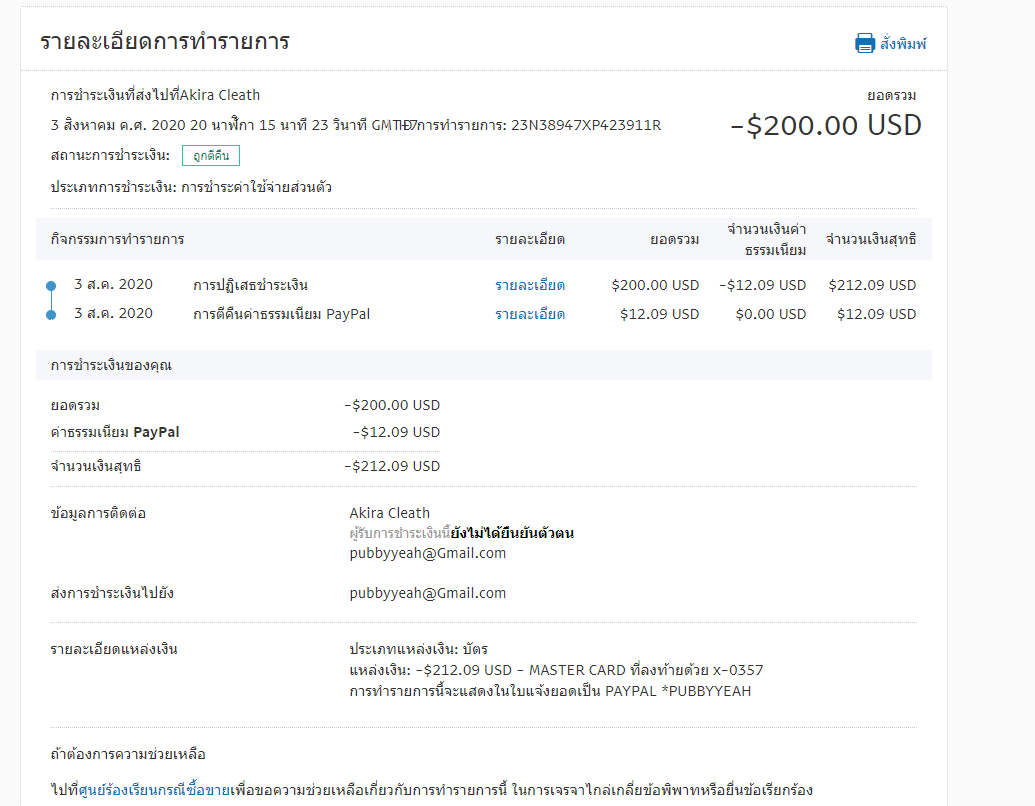Click the การตีคืนค่าธรรมเนียม PayPal activity entry
This screenshot has height=806, width=1035.
(x=282, y=314)
